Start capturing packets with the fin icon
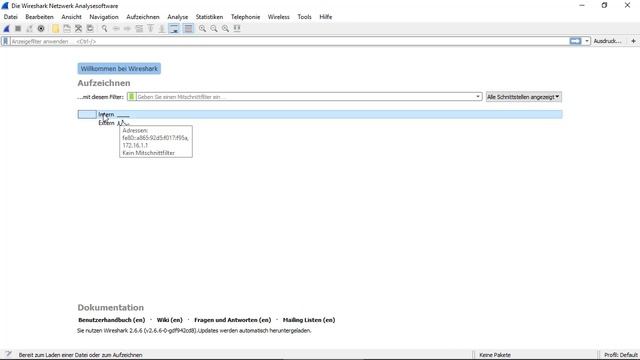 tap(6, 29)
